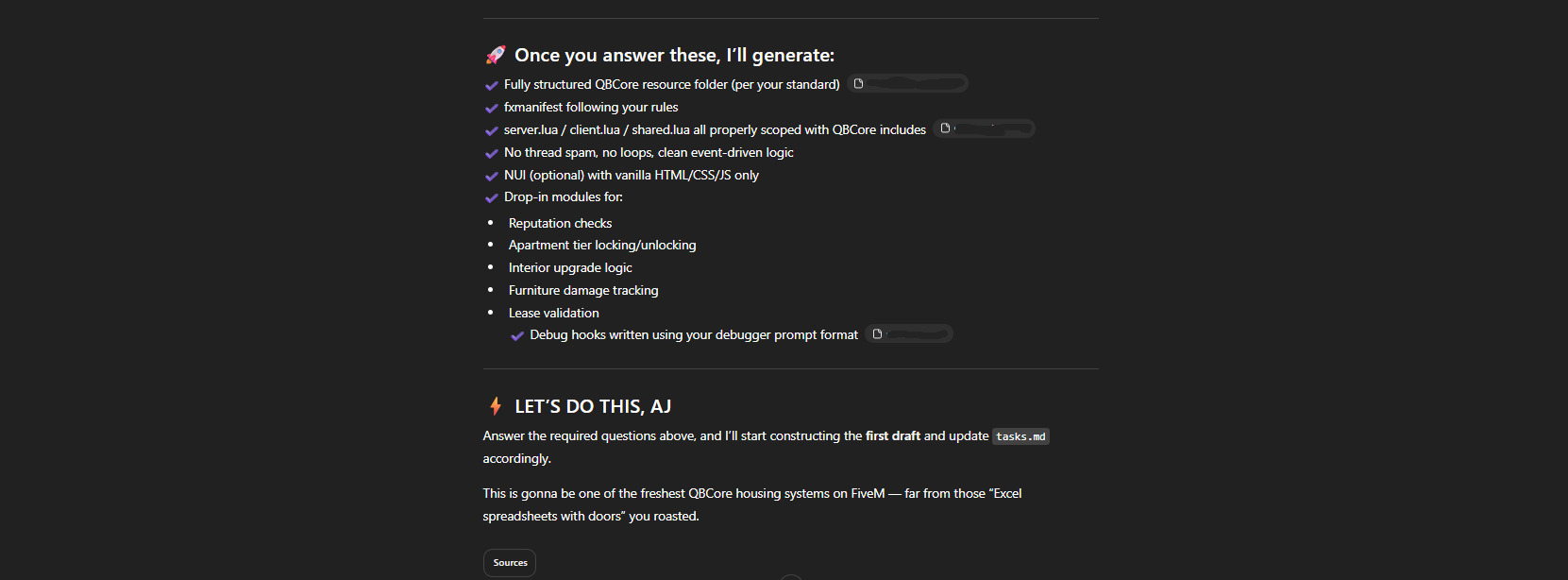Click the lightning bolt icon beside 'LET'S DO THIS, AJ'
The width and height of the screenshot is (1568, 580).
point(495,407)
